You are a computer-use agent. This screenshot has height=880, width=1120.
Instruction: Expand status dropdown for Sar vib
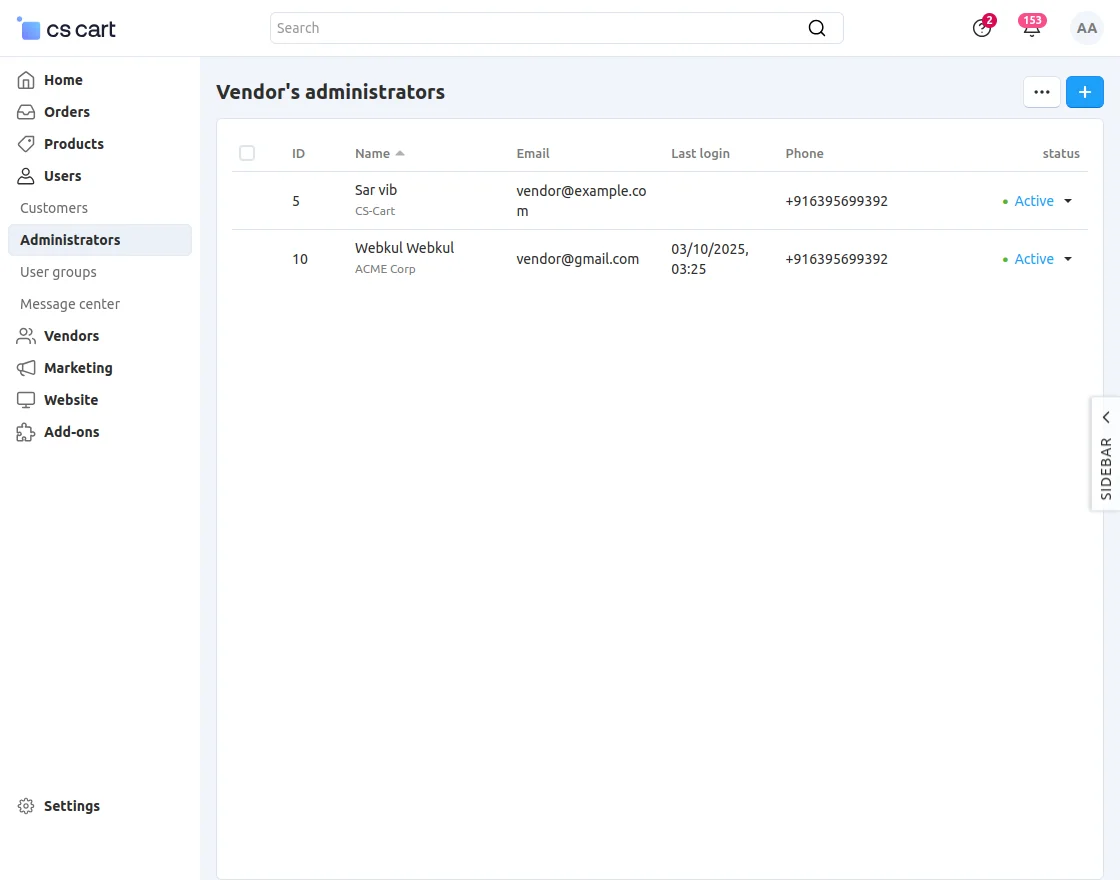tap(1067, 201)
